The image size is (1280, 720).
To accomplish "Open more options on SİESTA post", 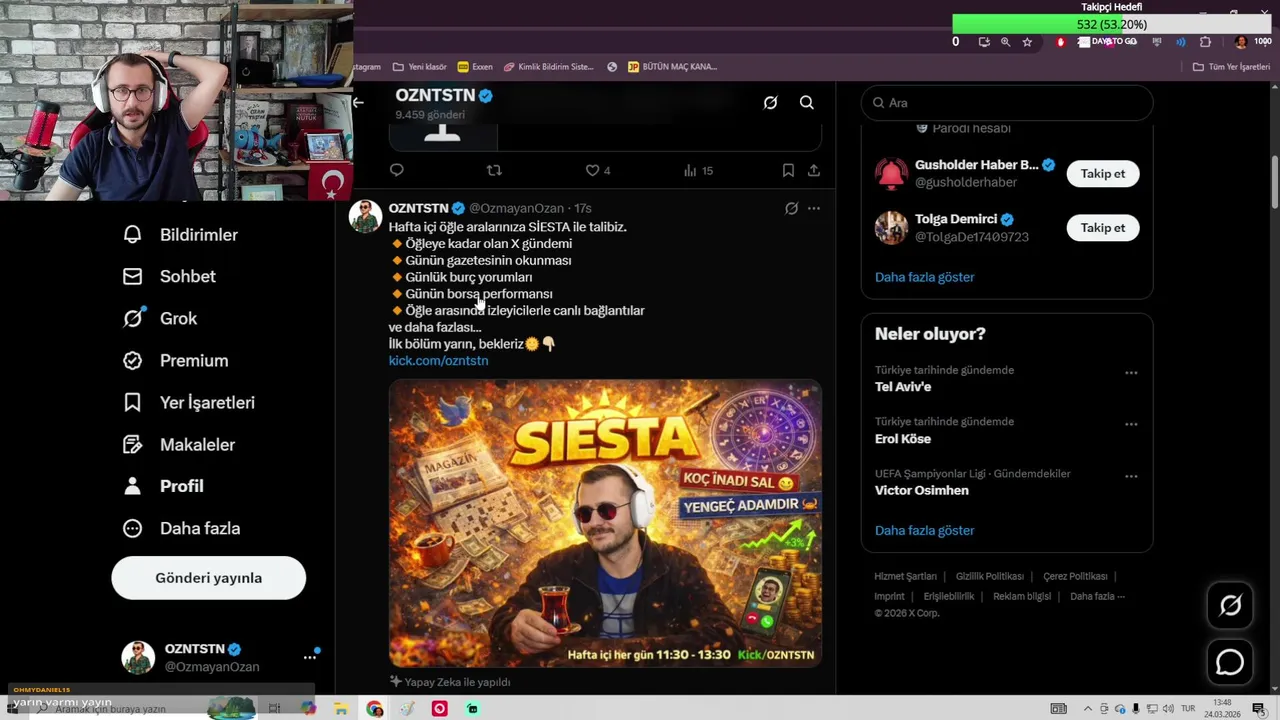I will [x=814, y=208].
